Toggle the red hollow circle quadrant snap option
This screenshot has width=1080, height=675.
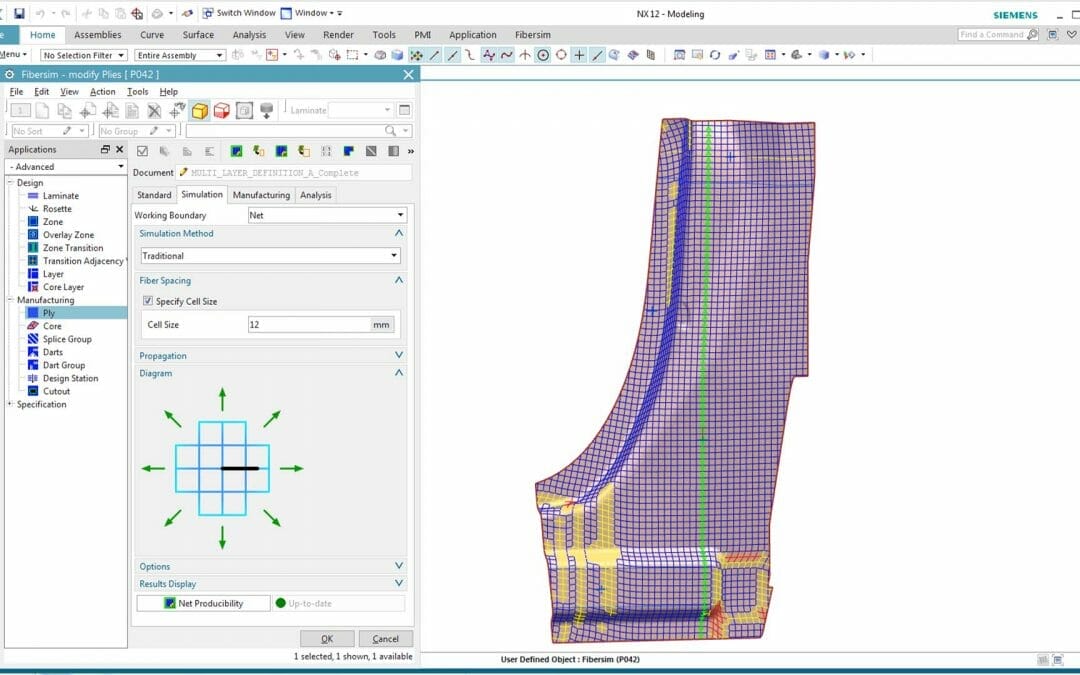tap(561, 55)
